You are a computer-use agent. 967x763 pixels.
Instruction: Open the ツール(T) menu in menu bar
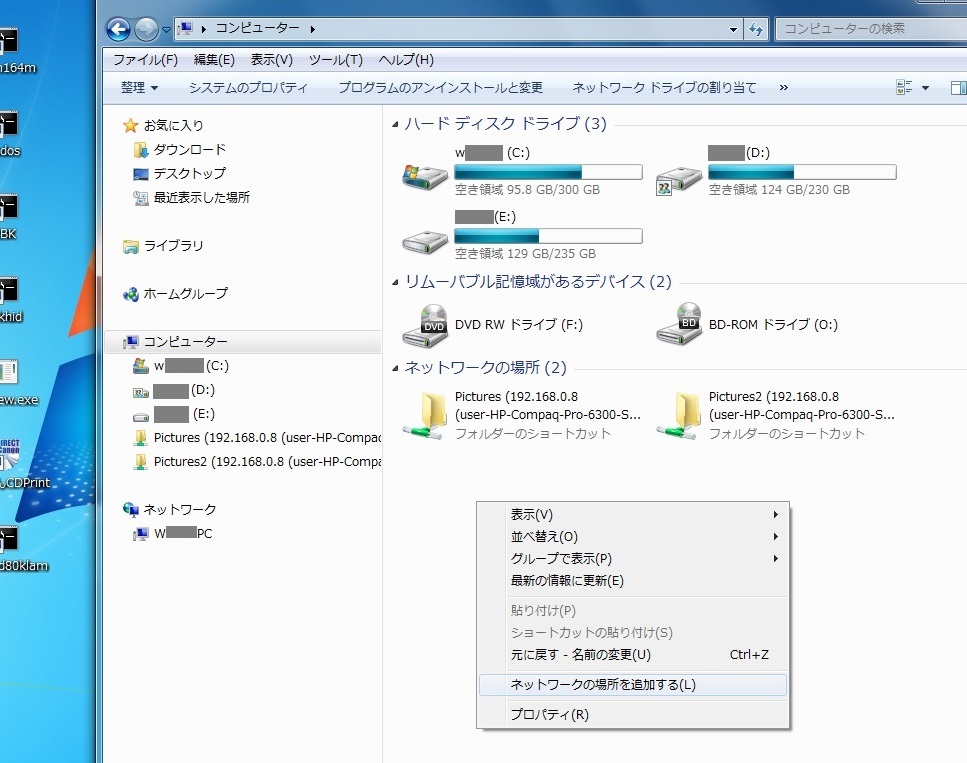335,60
